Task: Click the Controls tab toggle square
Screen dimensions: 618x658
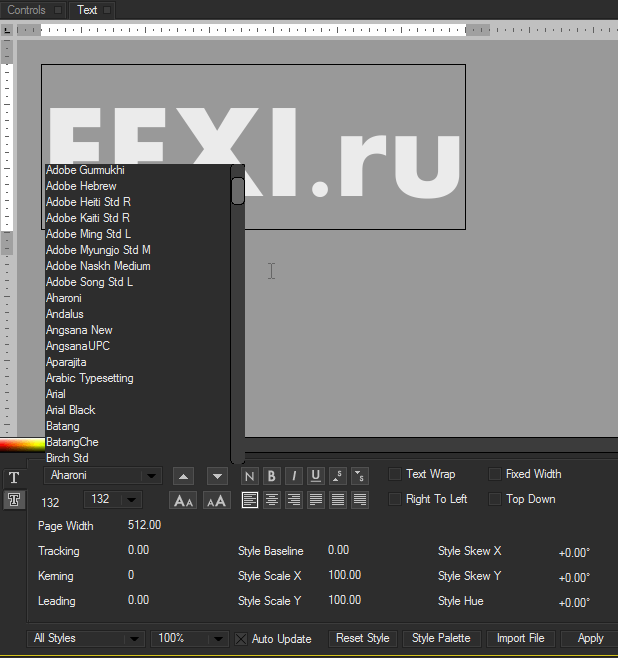Action: 58,10
